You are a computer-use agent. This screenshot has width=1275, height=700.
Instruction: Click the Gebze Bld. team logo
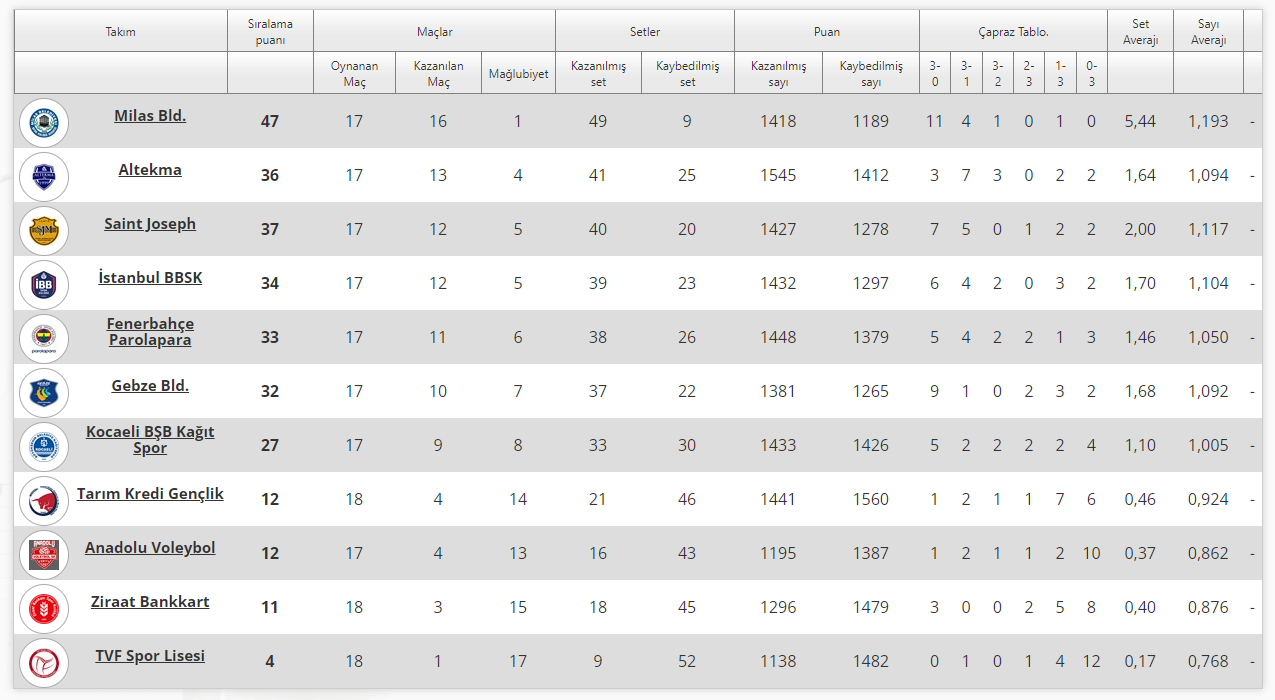pyautogui.click(x=44, y=393)
